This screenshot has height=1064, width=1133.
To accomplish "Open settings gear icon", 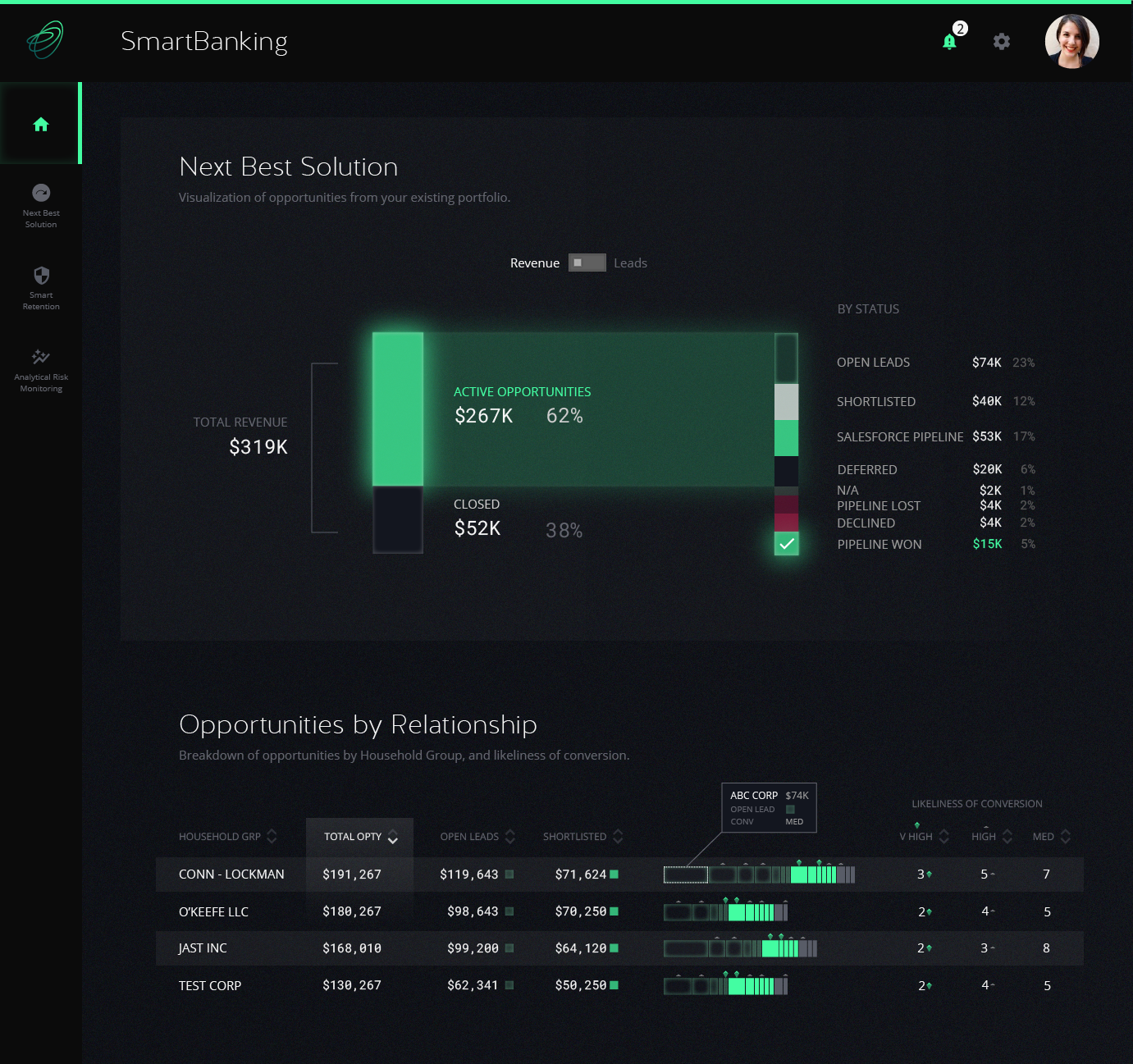I will (x=1002, y=41).
